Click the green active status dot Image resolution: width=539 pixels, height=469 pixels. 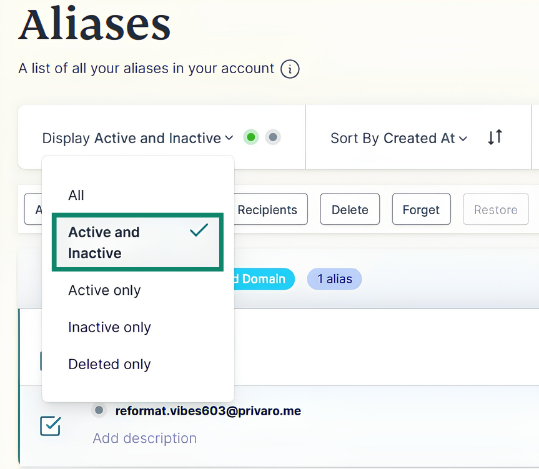coord(251,138)
